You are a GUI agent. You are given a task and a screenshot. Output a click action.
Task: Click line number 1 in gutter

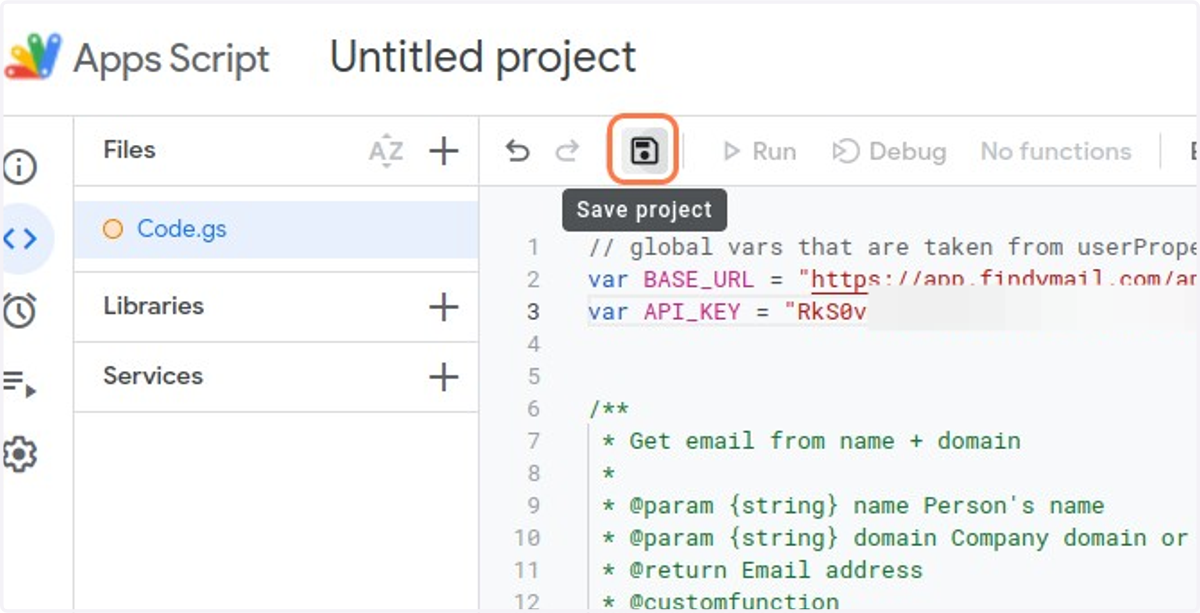(533, 247)
